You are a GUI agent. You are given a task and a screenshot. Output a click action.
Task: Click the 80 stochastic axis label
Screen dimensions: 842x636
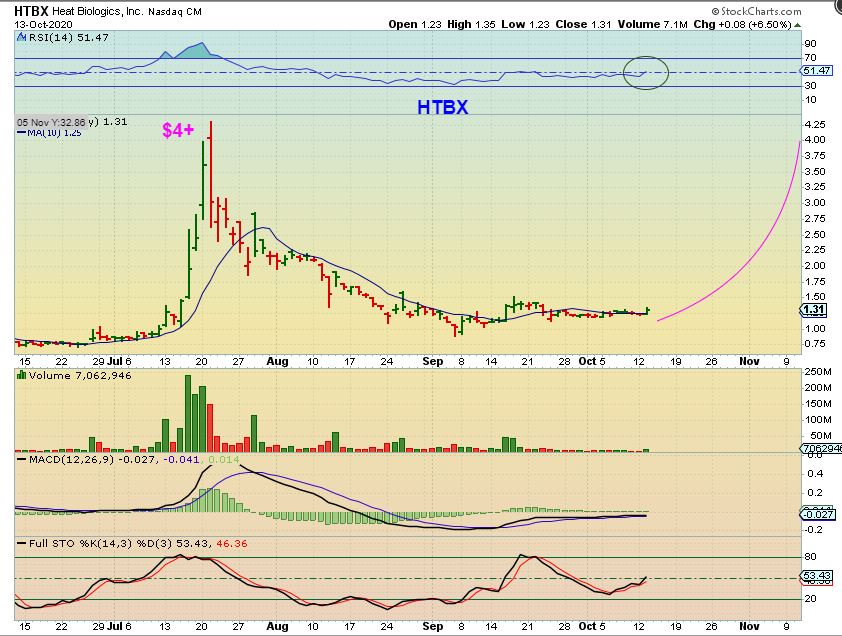click(x=810, y=556)
